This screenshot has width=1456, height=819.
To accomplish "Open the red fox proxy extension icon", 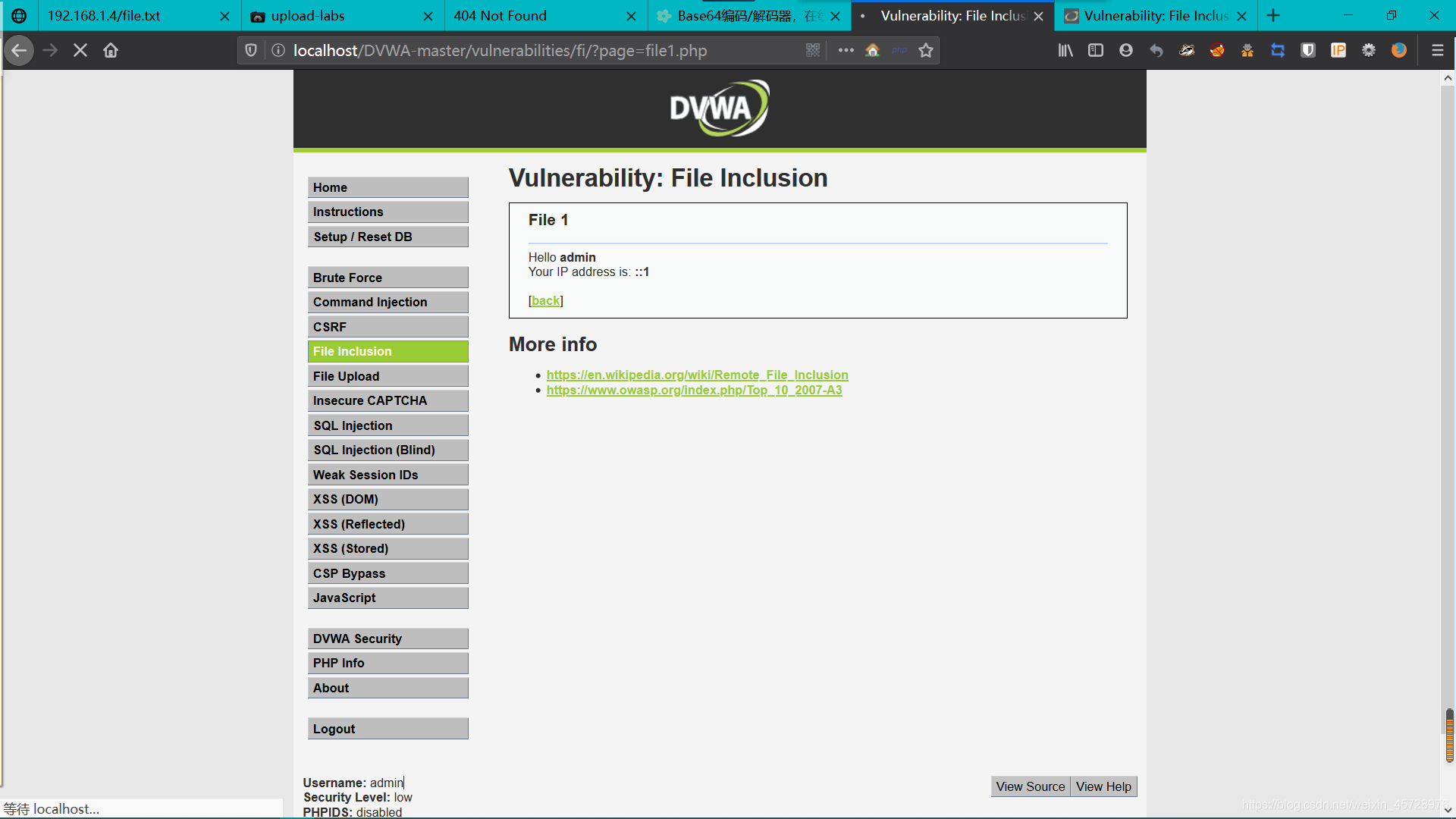I will [x=1217, y=50].
